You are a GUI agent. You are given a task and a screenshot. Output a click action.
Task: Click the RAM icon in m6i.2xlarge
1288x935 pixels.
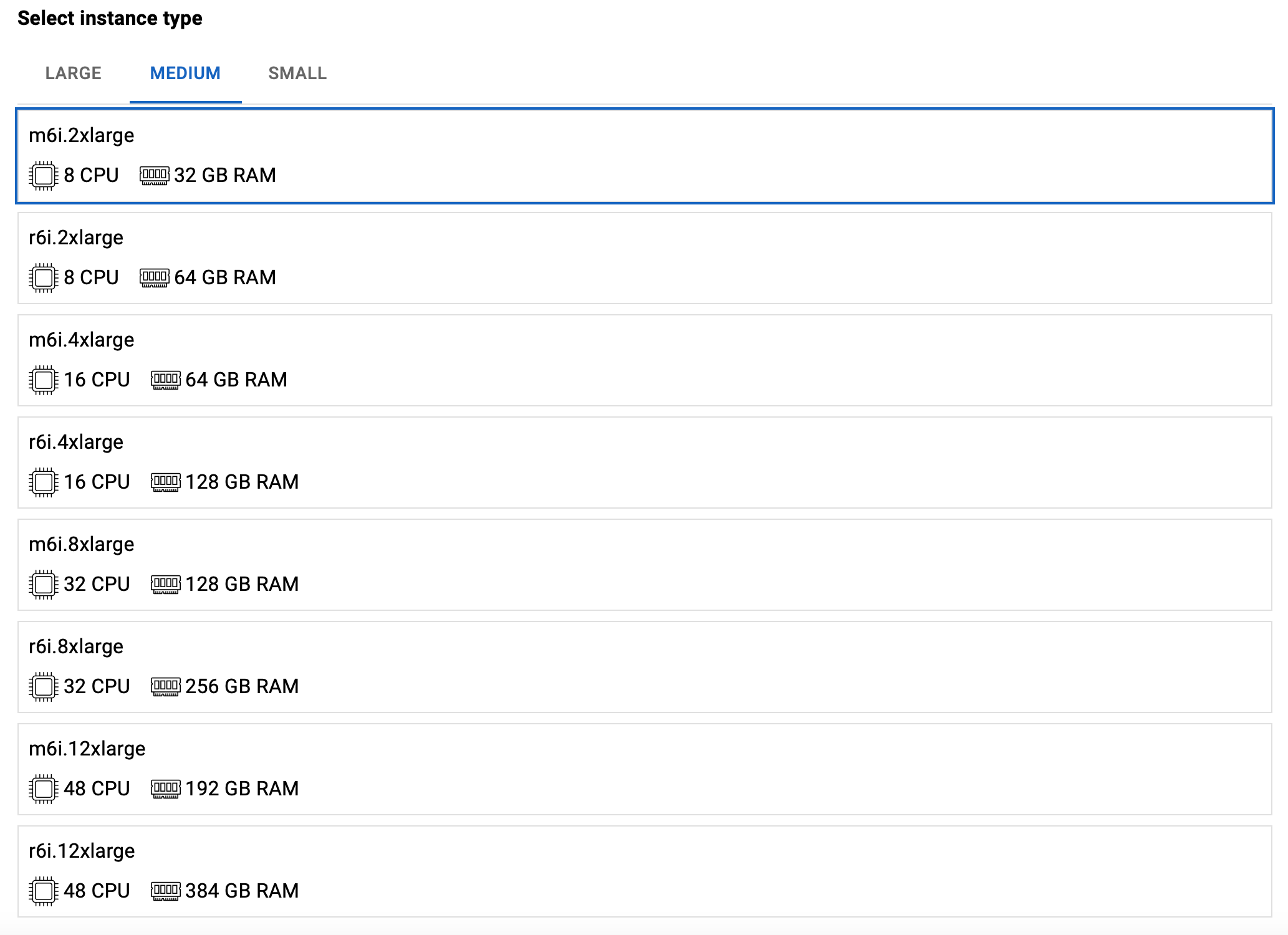(154, 176)
